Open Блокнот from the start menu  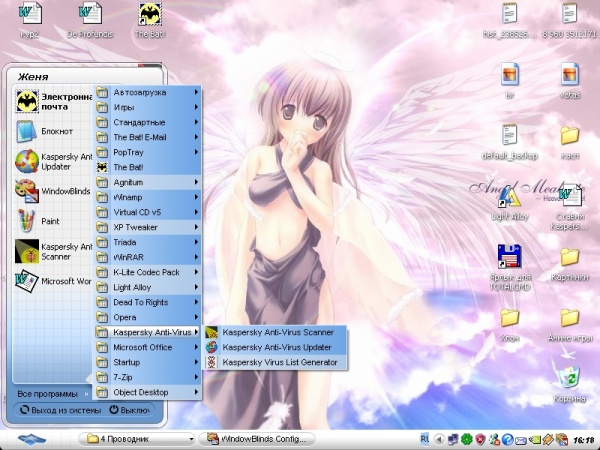(x=54, y=131)
